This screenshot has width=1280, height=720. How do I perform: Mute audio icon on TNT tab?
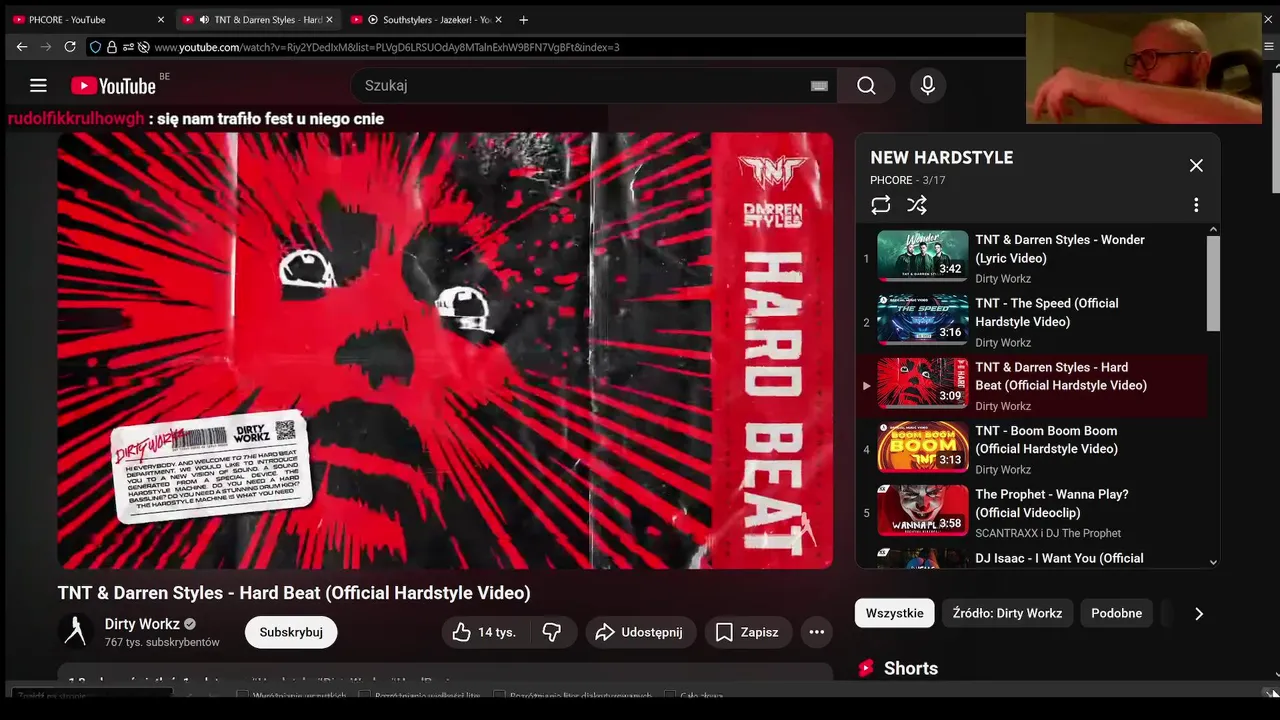[204, 20]
